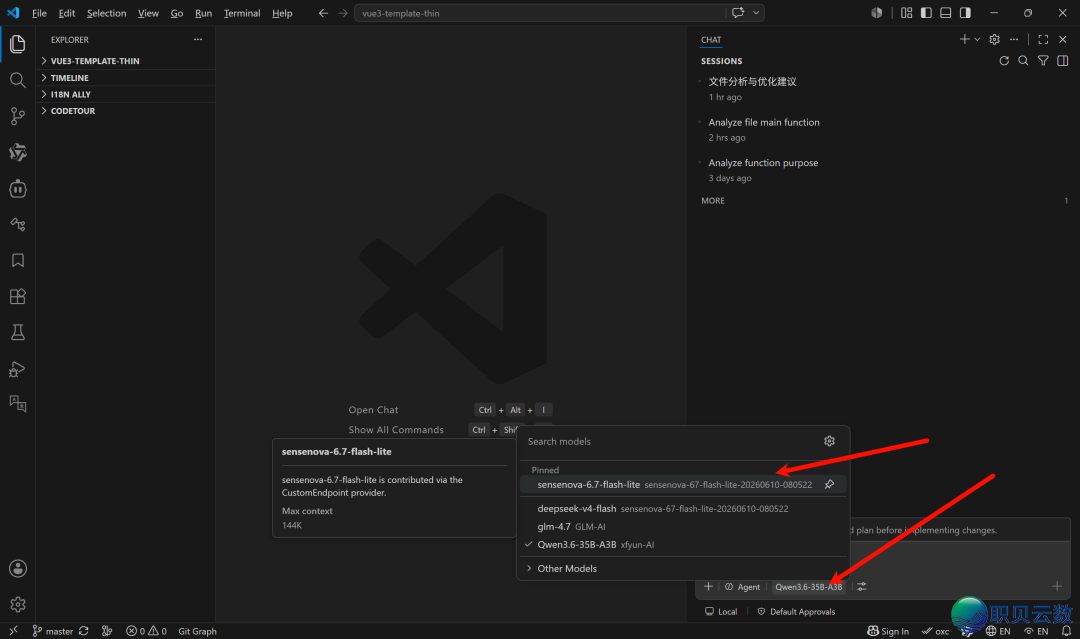The width and height of the screenshot is (1080, 639).
Task: Refresh the chat sessions list
Action: 1004,61
